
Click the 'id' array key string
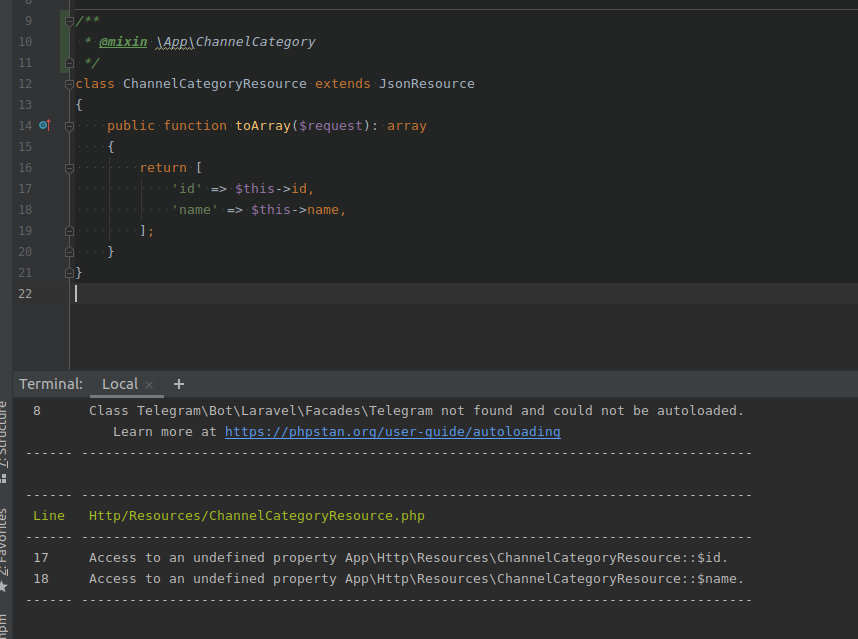tap(187, 189)
